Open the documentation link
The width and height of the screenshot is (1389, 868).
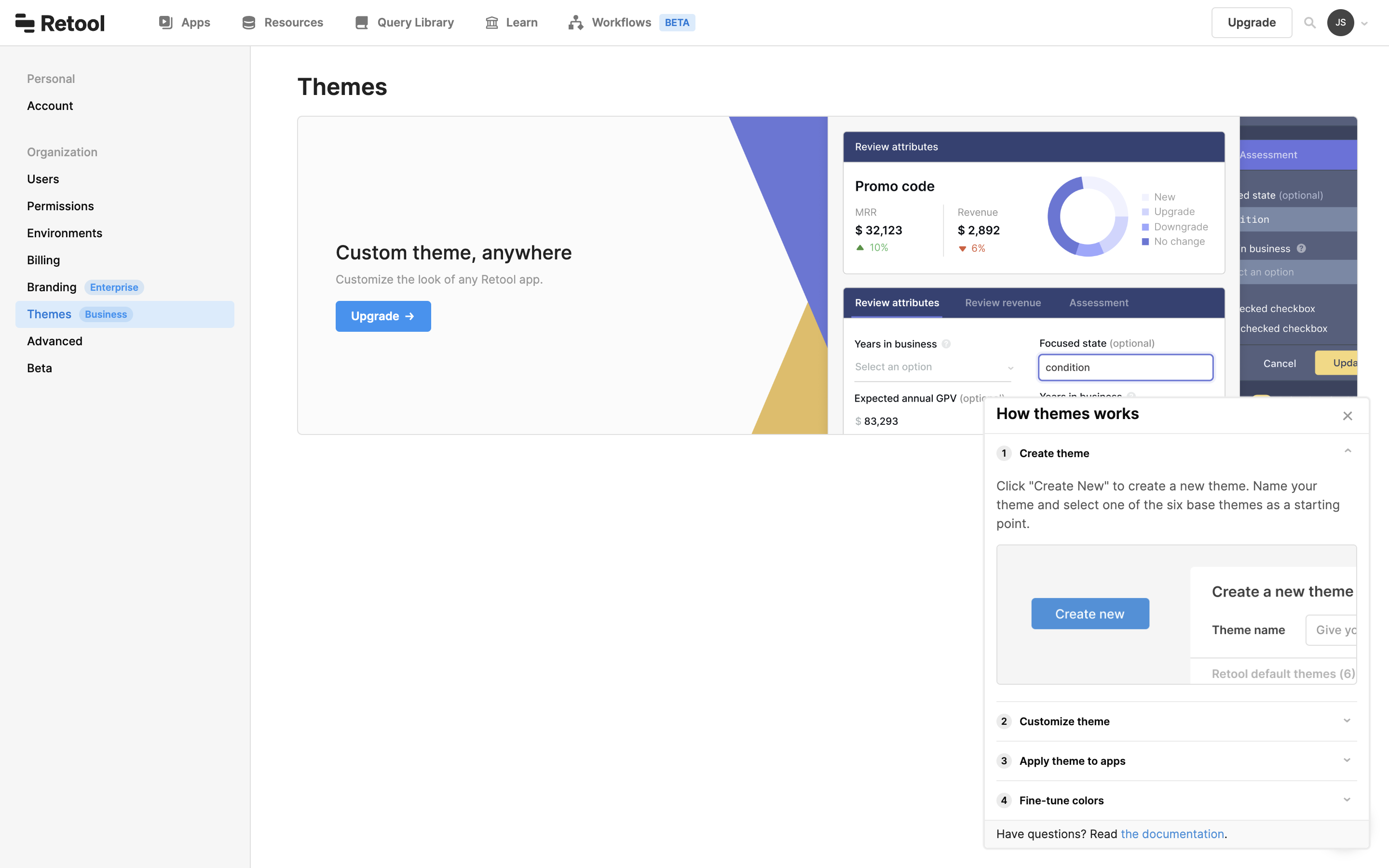coord(1172,834)
